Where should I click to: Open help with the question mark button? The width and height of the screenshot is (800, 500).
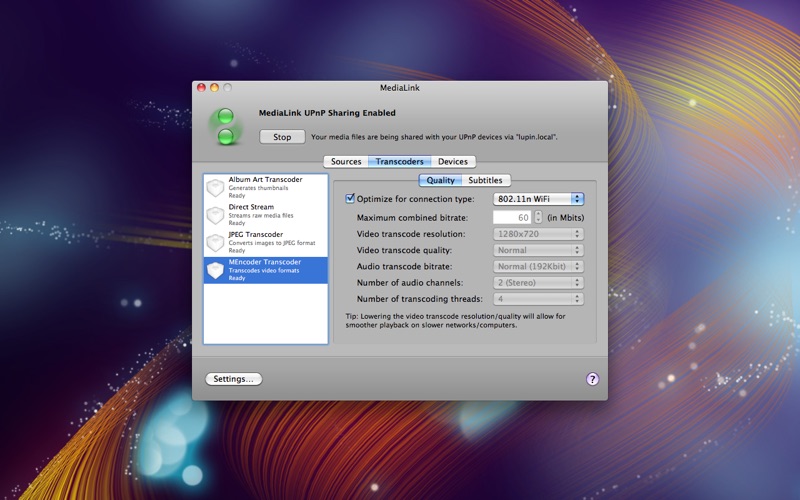coord(592,379)
